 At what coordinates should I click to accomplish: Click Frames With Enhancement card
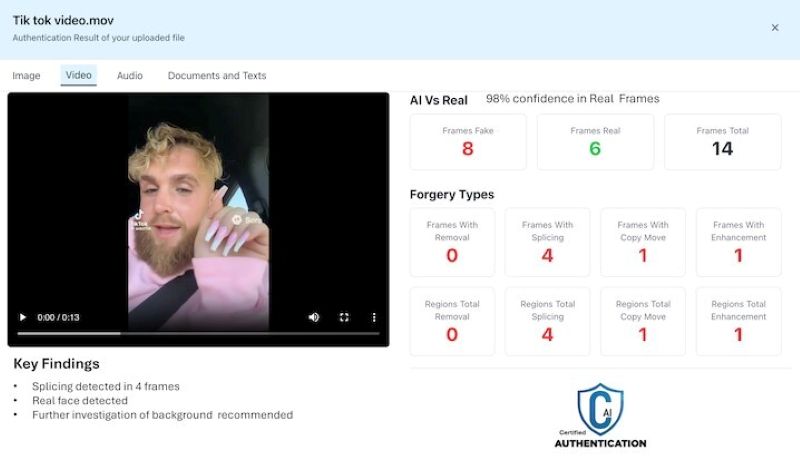[x=738, y=242]
